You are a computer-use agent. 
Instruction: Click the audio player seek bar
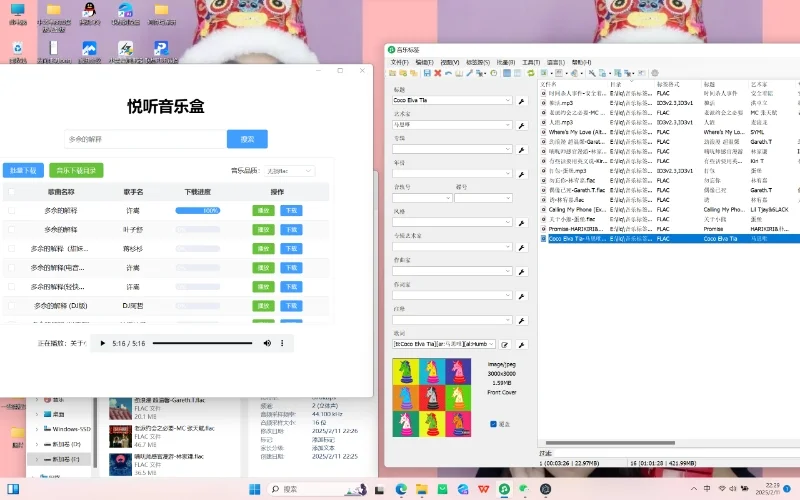pyautogui.click(x=203, y=343)
